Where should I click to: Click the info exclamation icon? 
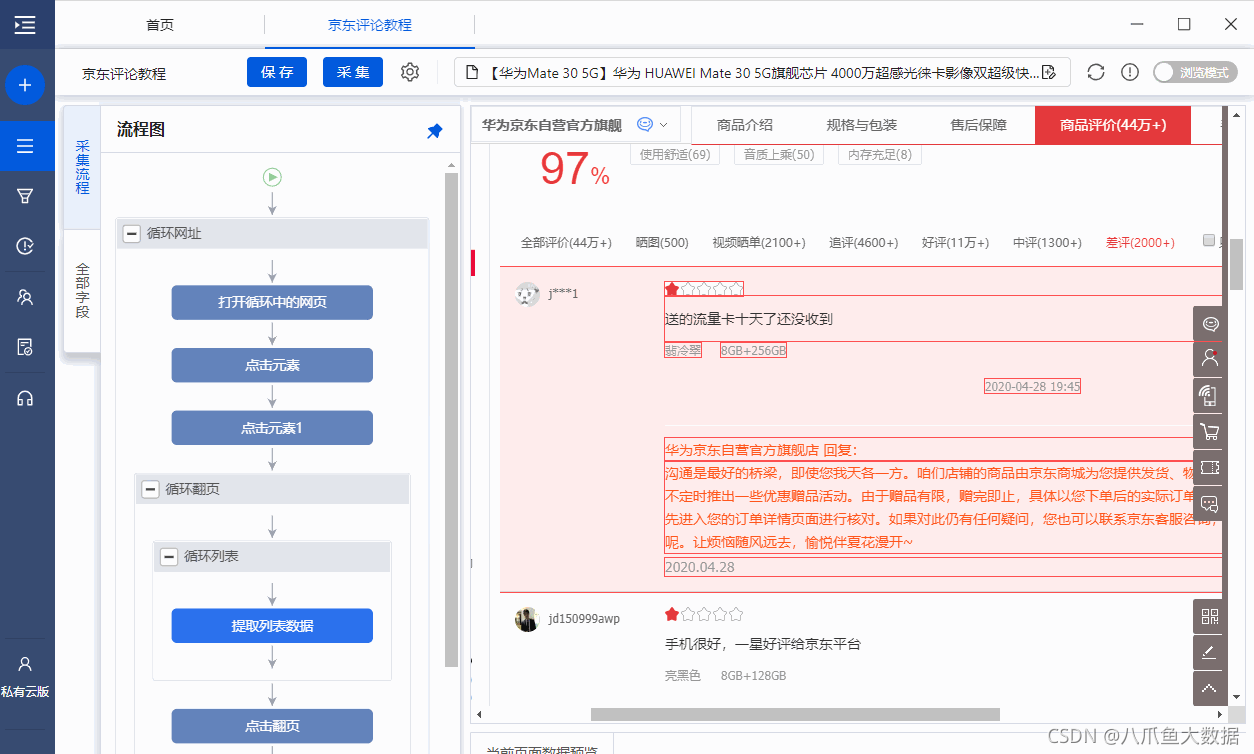(1130, 72)
